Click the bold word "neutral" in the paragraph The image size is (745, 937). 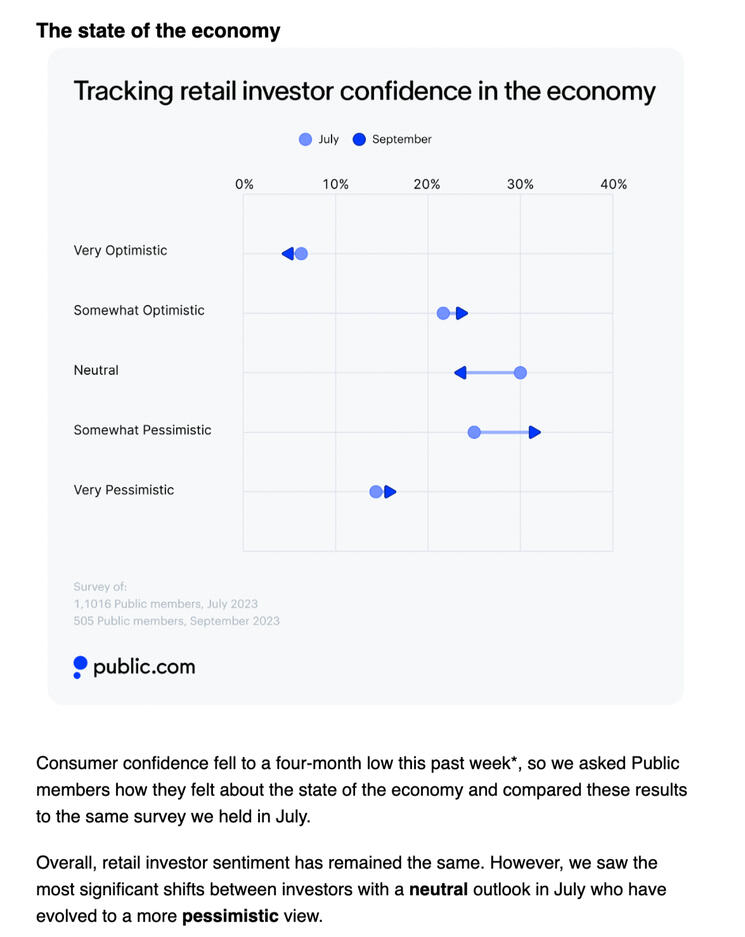tap(438, 889)
